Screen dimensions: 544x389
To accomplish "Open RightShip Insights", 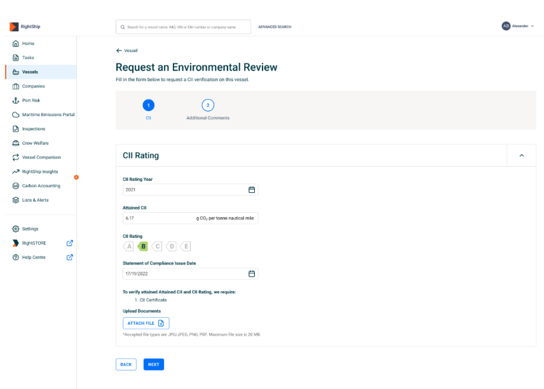I will click(41, 171).
